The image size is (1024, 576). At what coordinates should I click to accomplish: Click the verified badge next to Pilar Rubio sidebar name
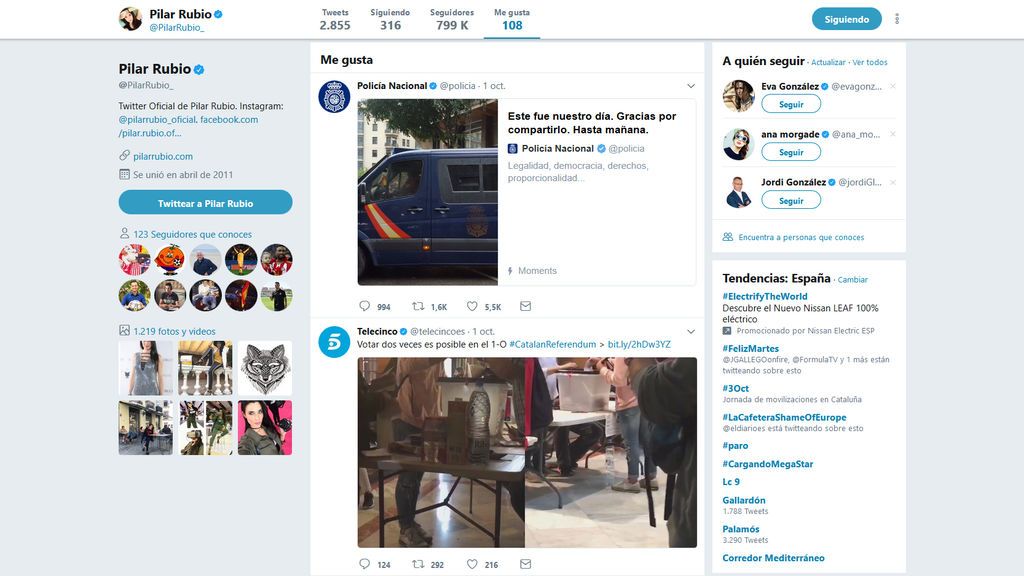[199, 69]
